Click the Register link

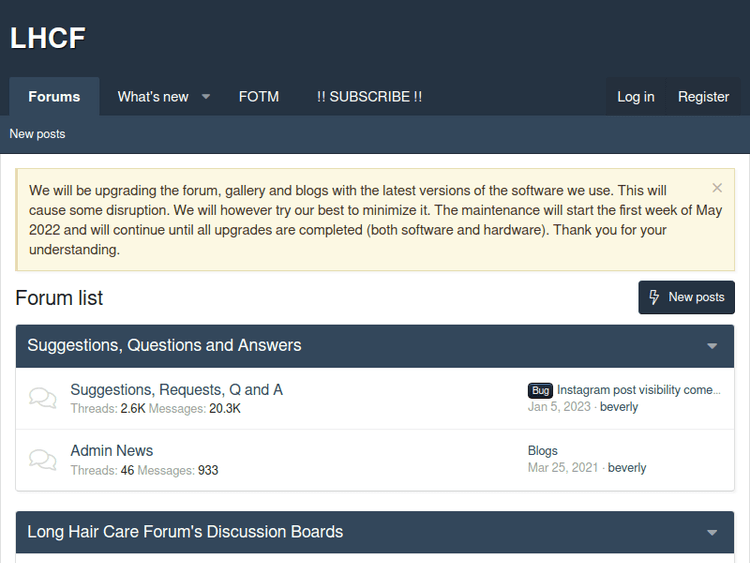click(703, 97)
